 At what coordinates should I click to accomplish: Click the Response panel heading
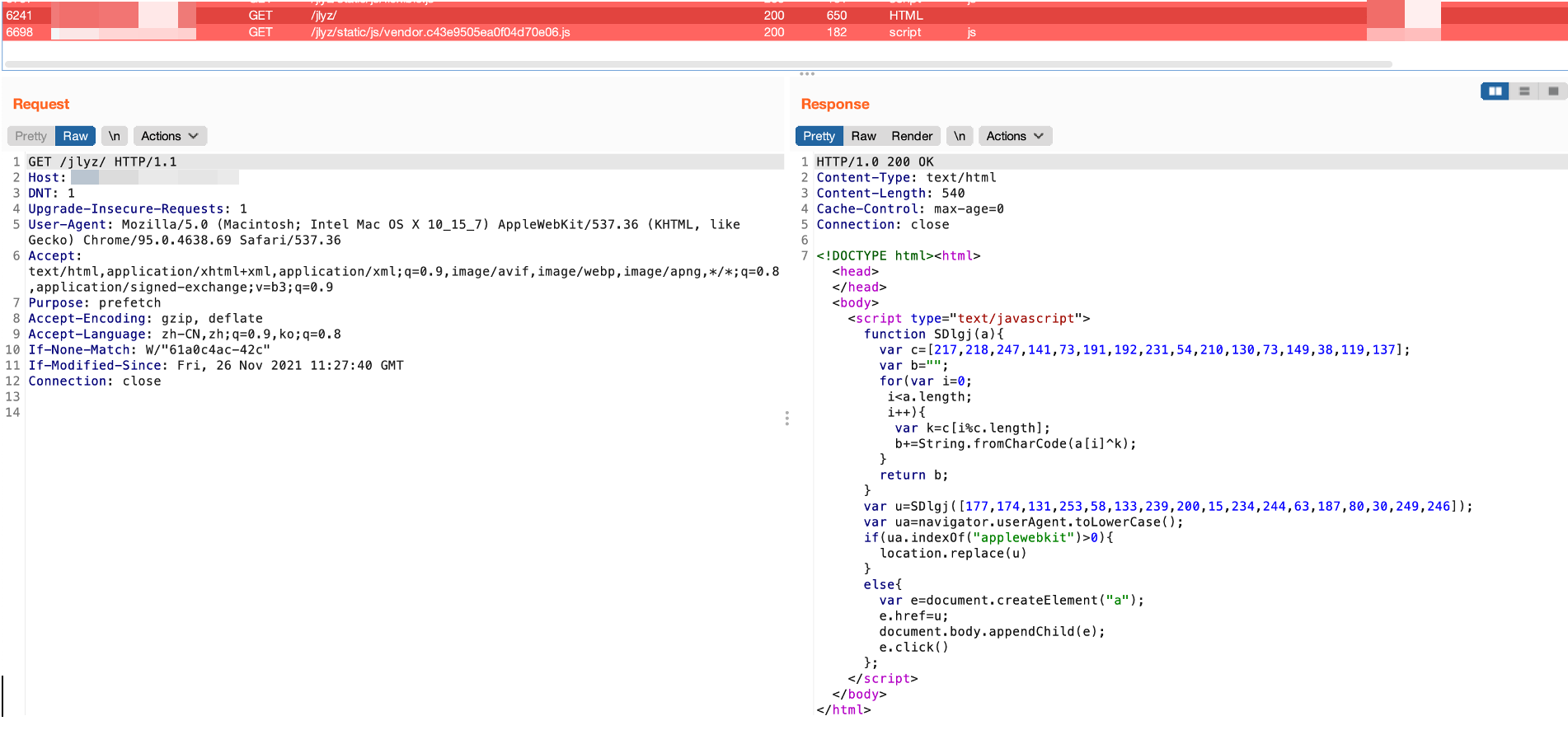point(835,104)
